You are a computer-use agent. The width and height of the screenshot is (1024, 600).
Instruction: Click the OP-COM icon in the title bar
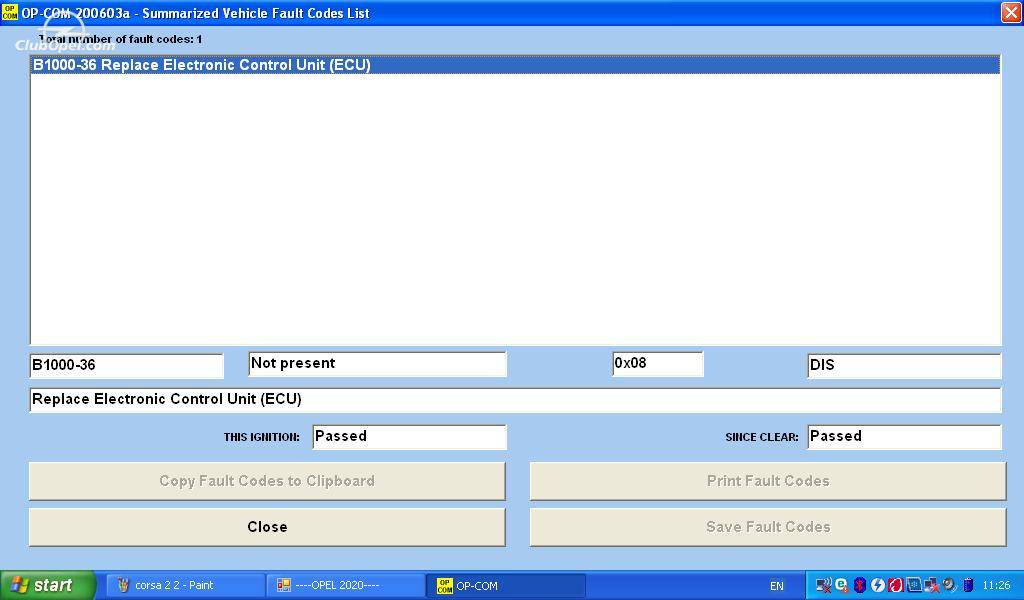[10, 12]
